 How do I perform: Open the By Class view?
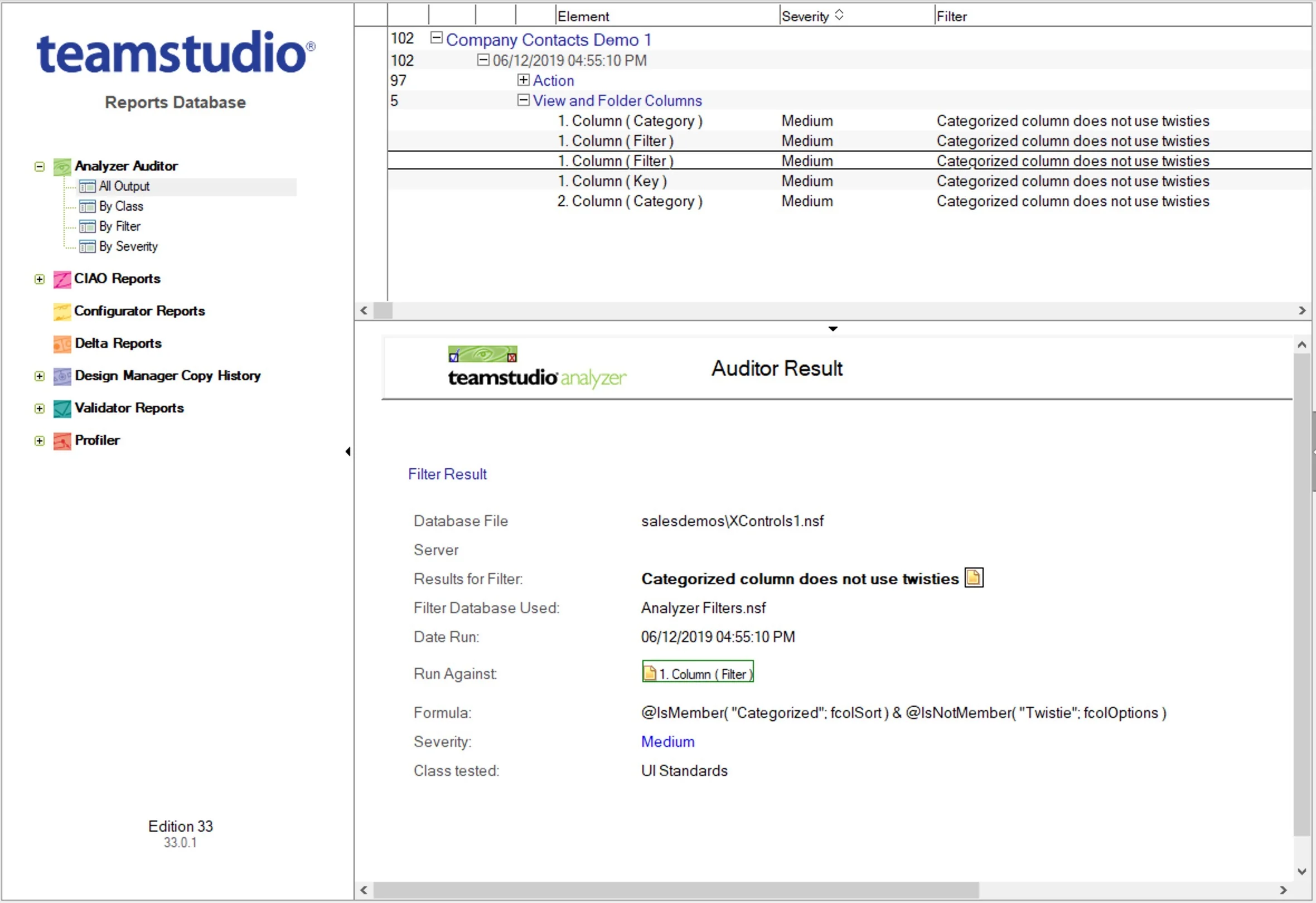(x=121, y=207)
